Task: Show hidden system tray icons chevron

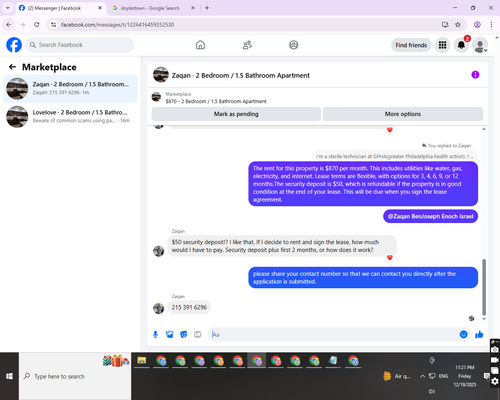Action: 422,376
